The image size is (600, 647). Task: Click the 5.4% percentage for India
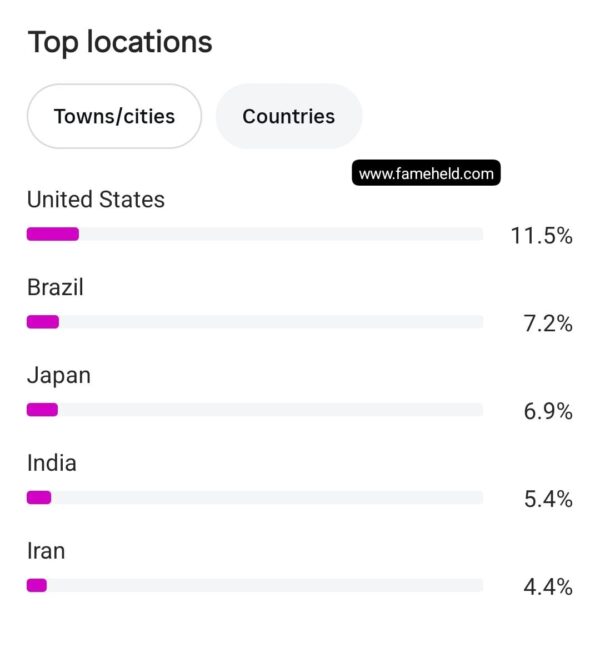tap(548, 499)
